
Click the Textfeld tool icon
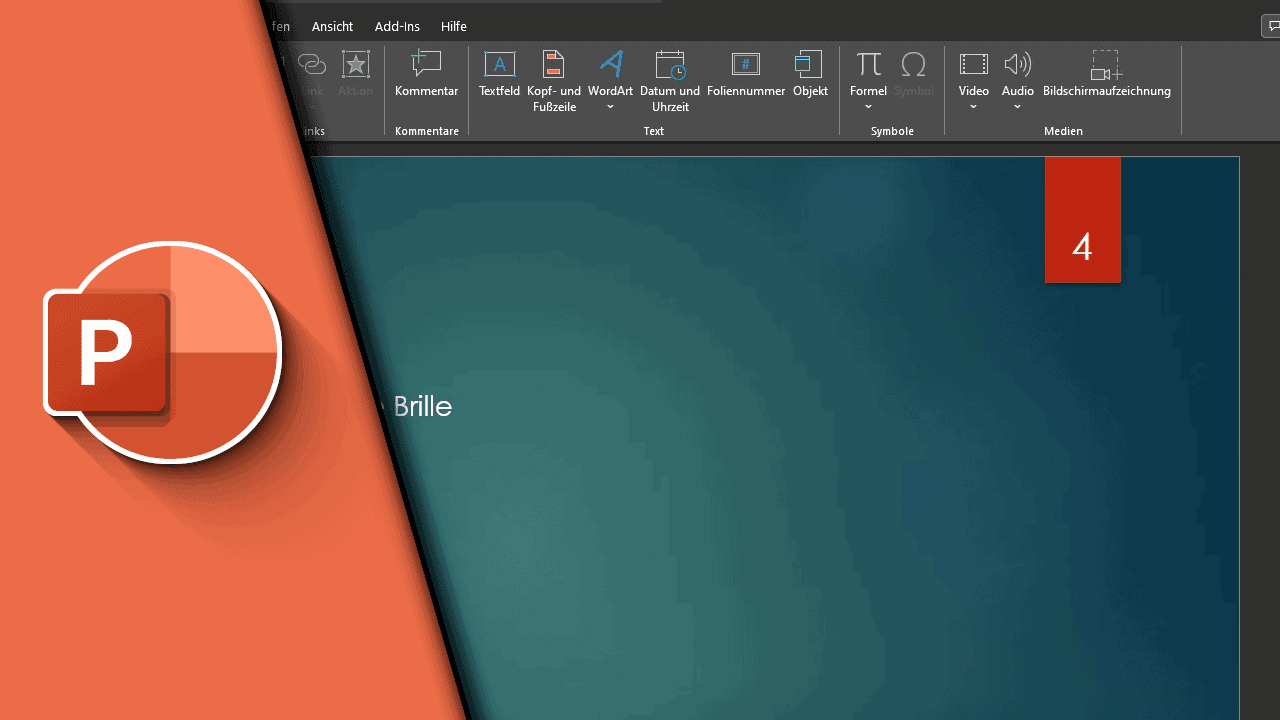pos(499,64)
